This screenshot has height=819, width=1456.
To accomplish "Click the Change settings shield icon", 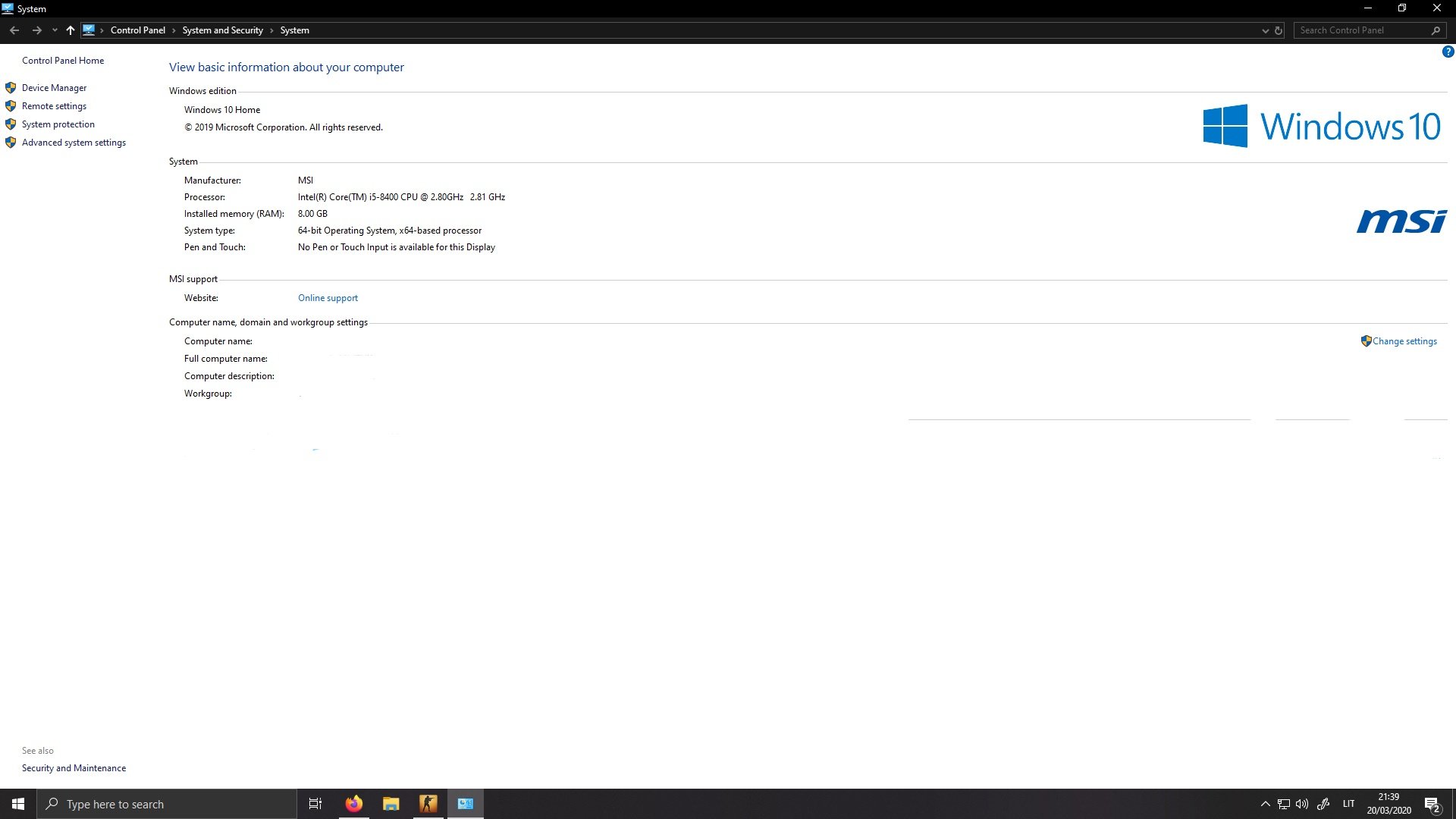I will (1366, 341).
